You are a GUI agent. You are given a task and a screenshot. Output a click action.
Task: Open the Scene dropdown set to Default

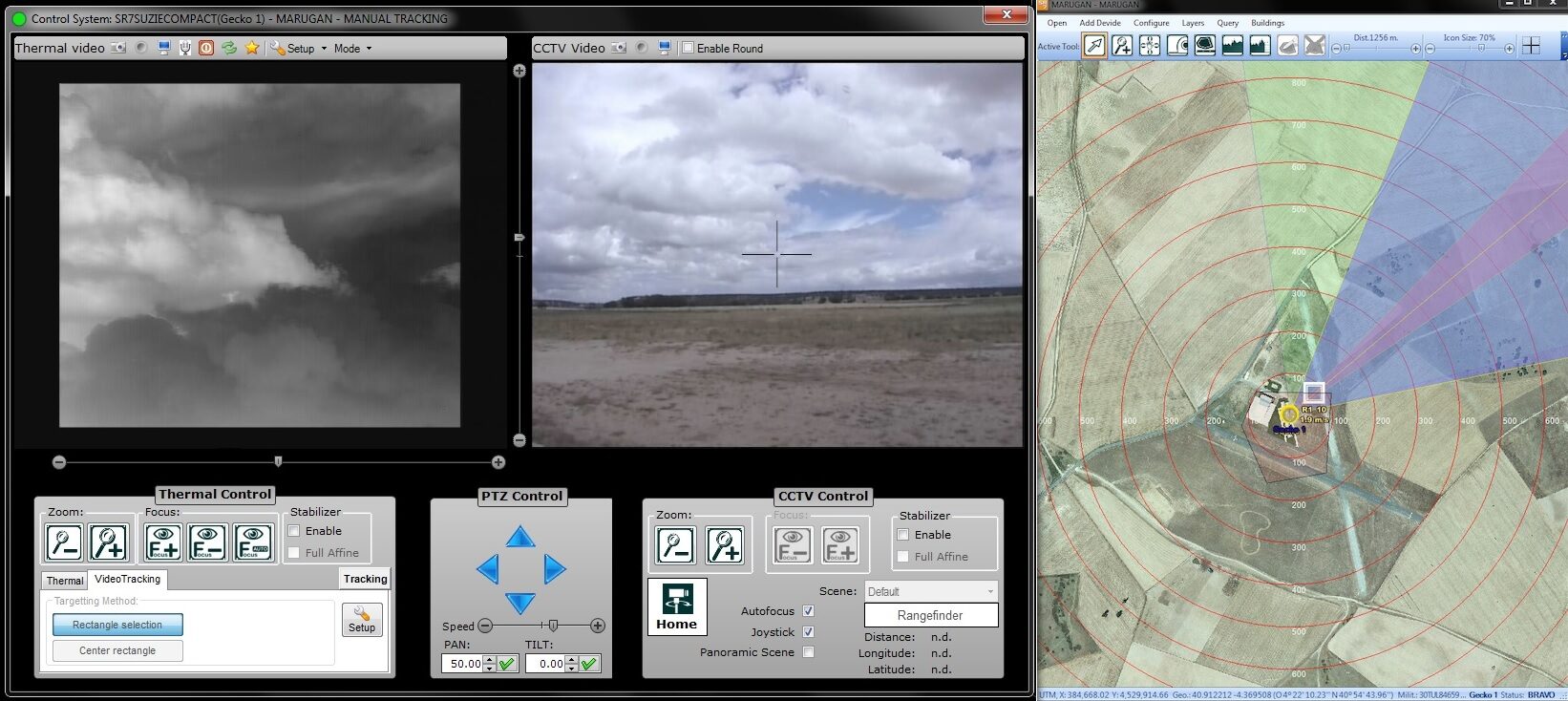pos(931,591)
